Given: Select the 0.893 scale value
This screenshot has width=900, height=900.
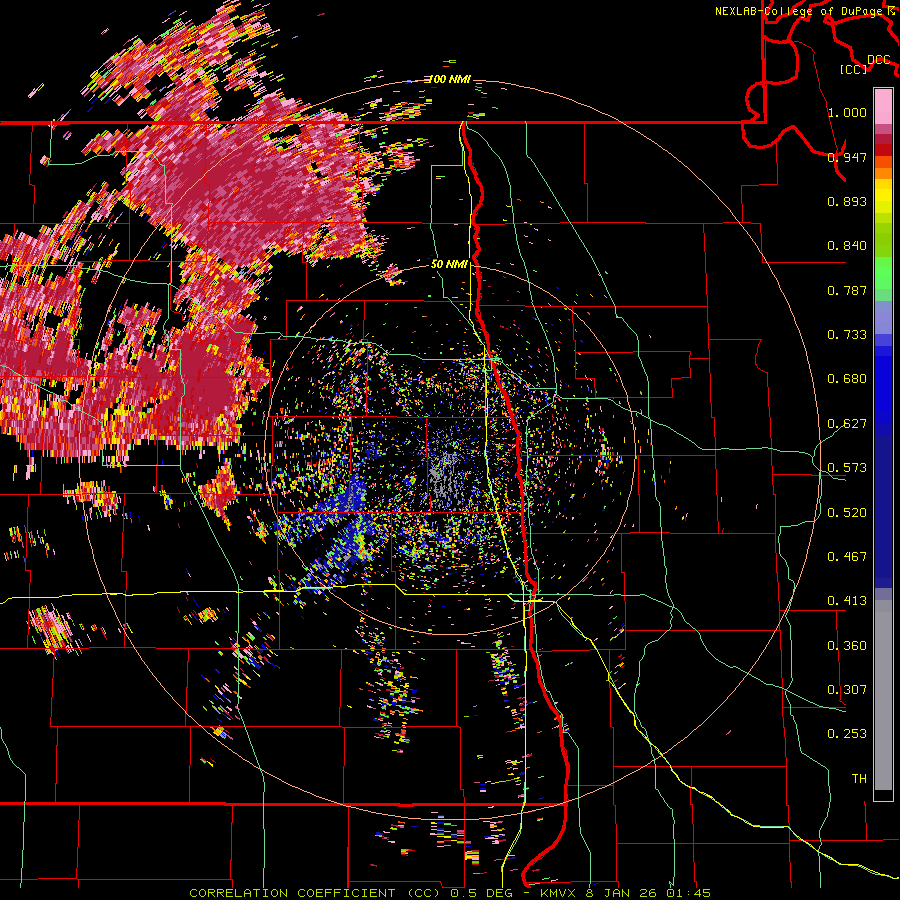Looking at the screenshot, I should 847,201.
